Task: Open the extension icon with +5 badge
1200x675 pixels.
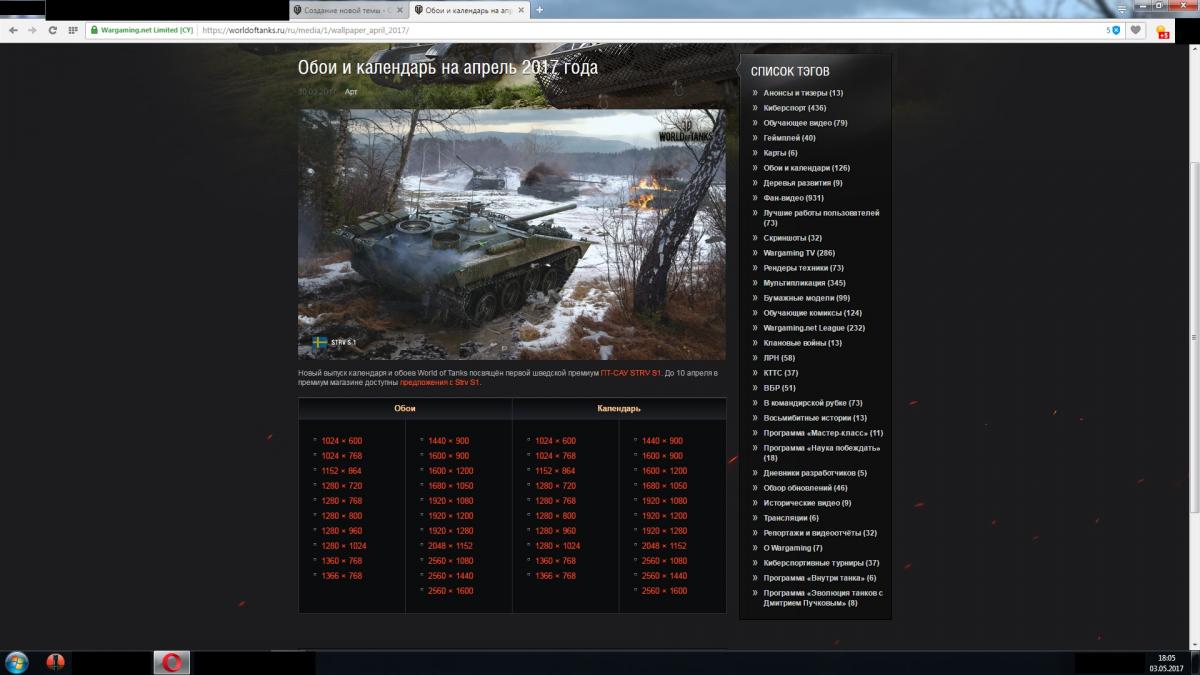Action: point(1162,31)
